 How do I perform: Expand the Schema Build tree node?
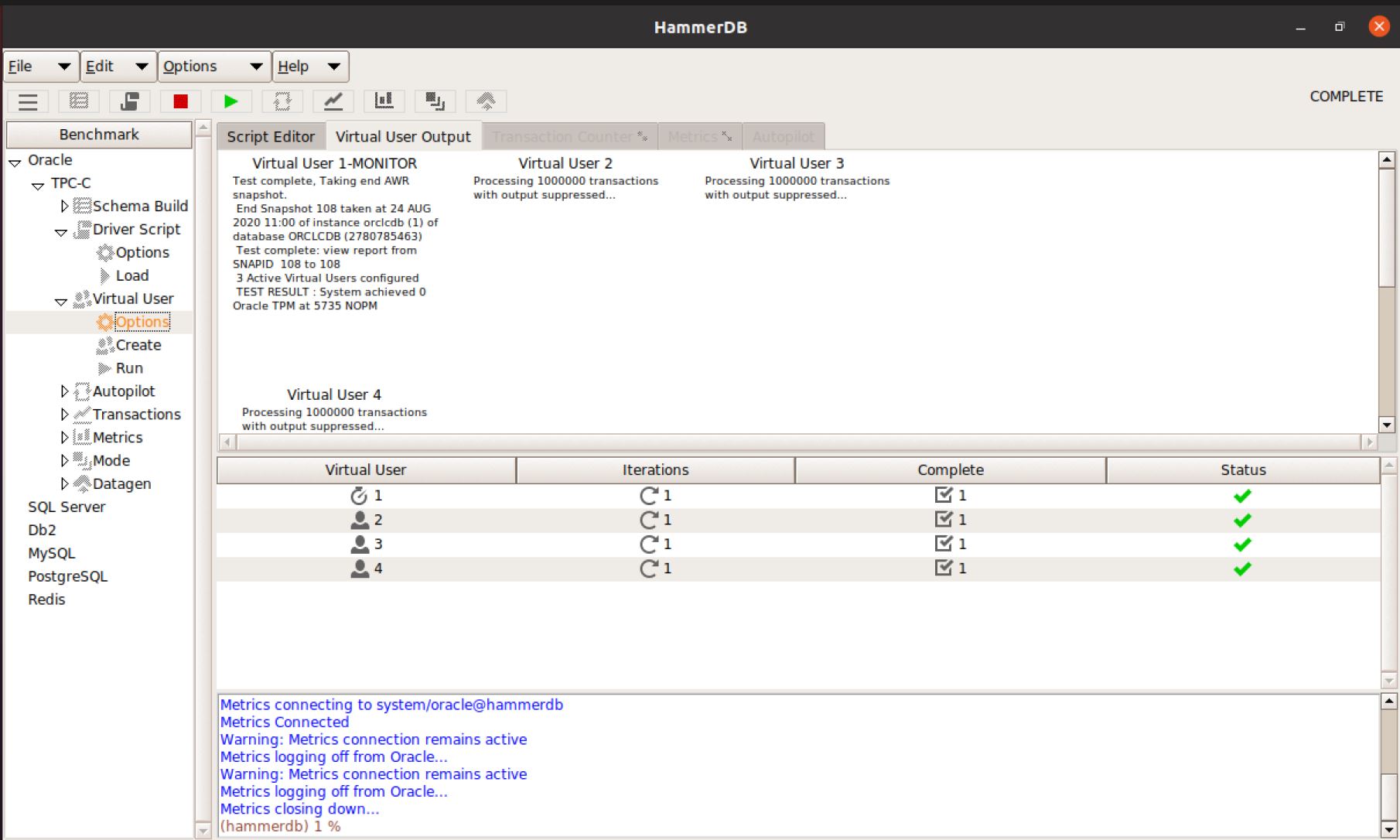click(x=64, y=207)
